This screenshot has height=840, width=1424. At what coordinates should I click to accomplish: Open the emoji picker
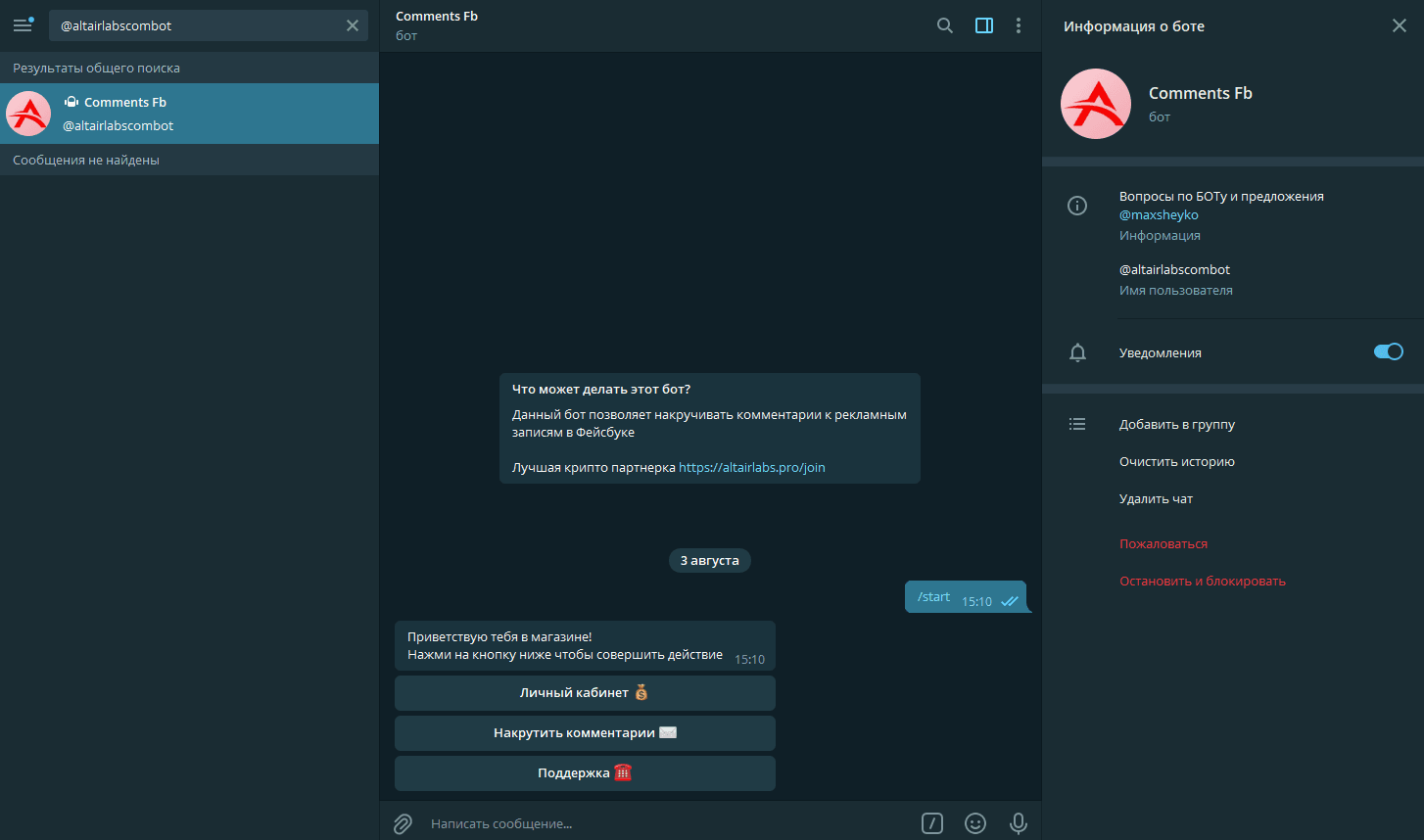click(975, 823)
